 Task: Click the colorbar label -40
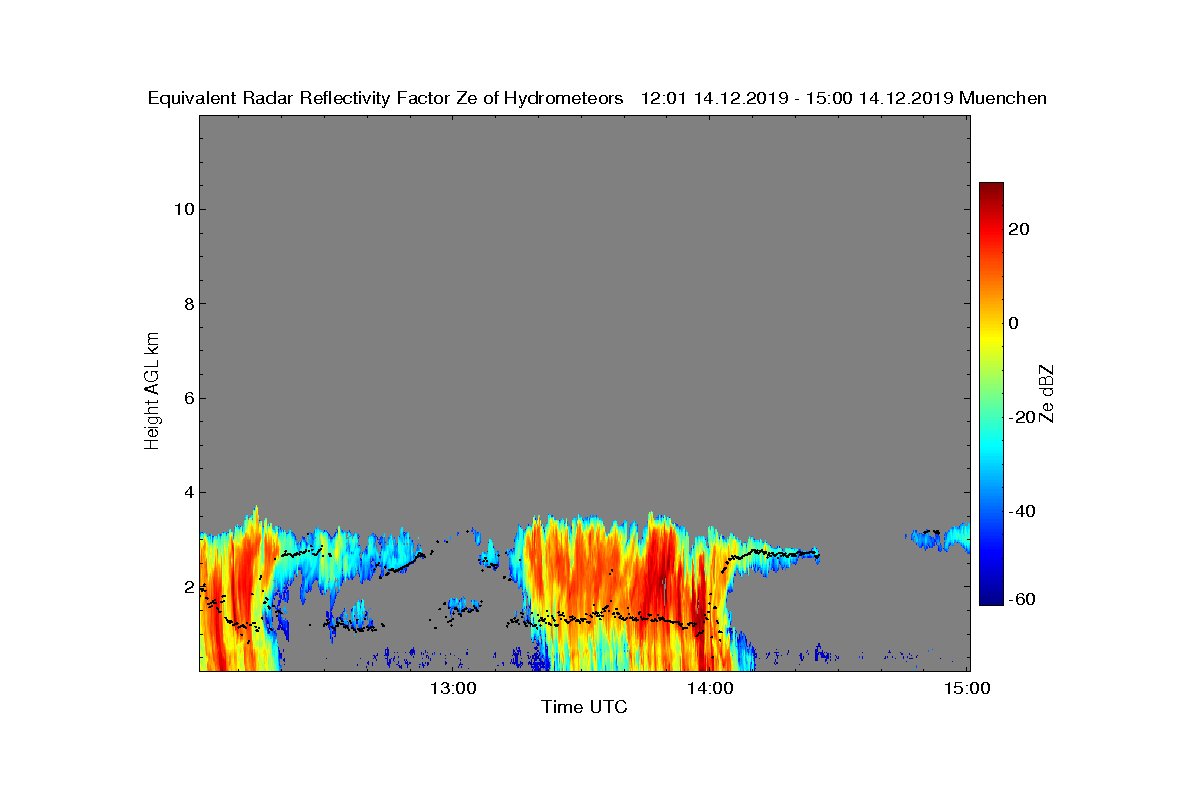(x=1023, y=511)
